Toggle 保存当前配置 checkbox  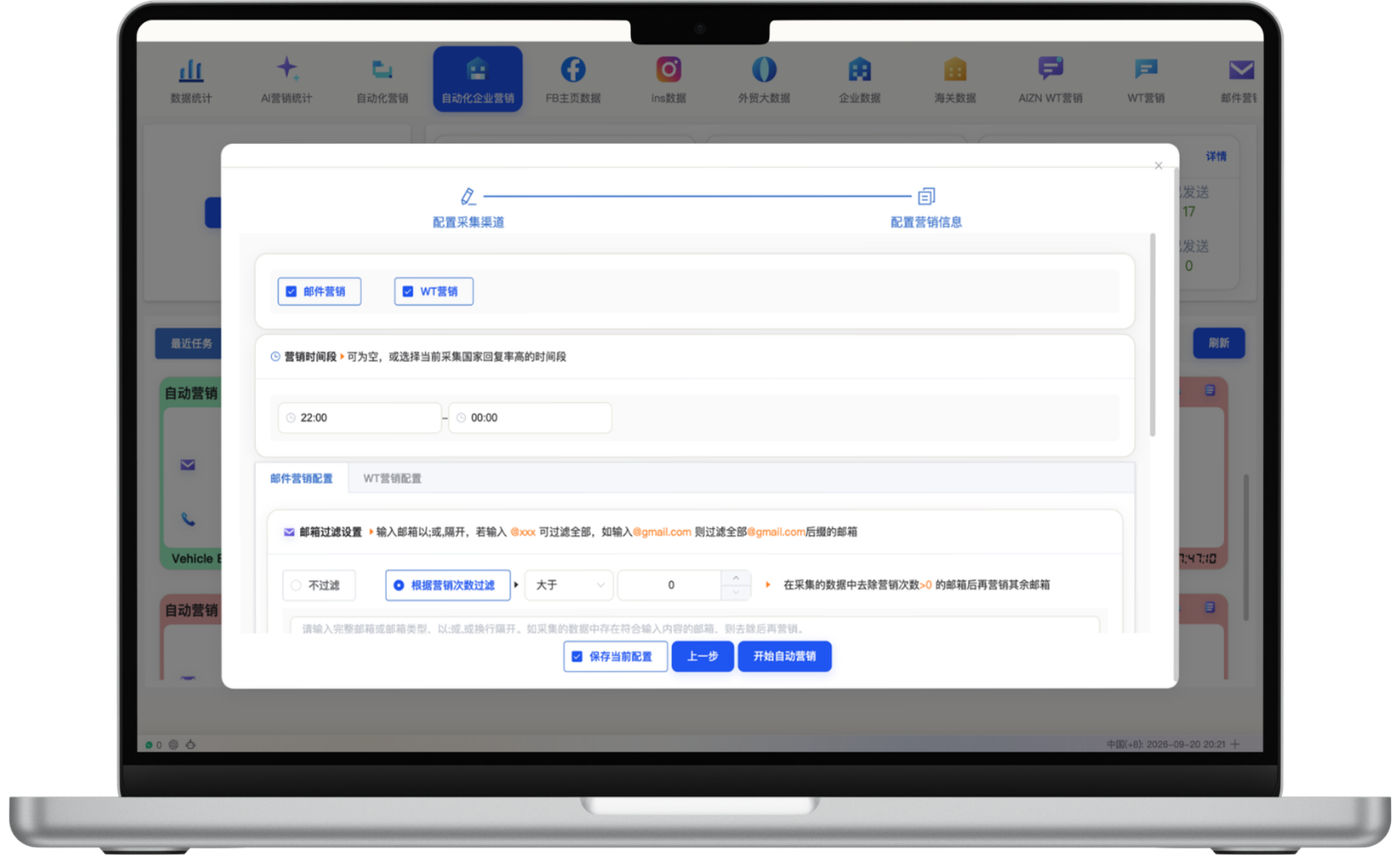(577, 657)
